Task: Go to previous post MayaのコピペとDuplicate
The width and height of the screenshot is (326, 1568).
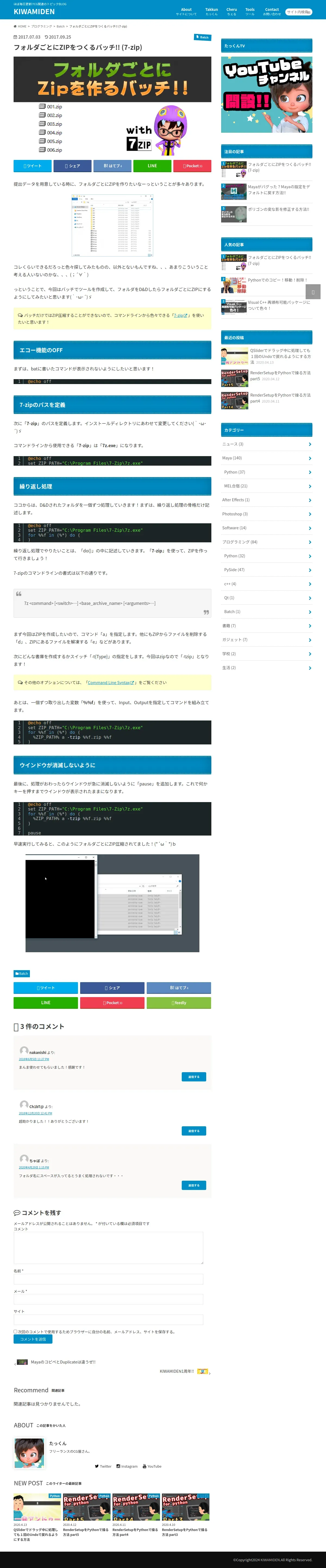Action: [56, 1362]
